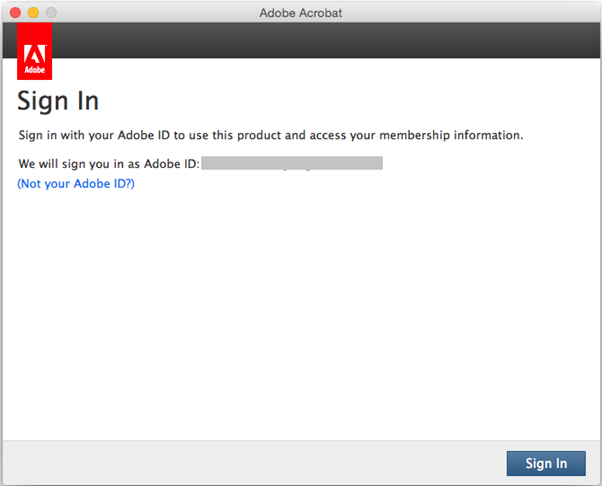The height and width of the screenshot is (486, 602).
Task: Click the dark header bar beside the logo
Action: coord(300,40)
